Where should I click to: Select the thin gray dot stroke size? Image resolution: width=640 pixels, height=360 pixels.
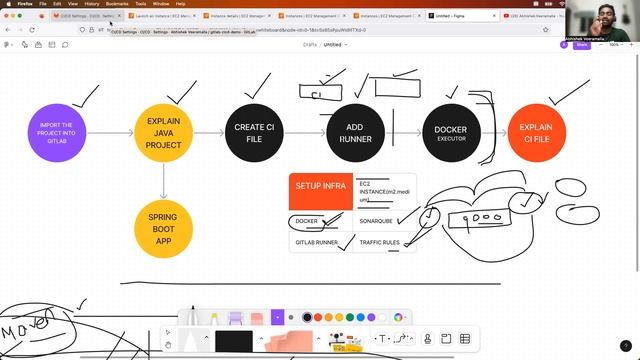(x=291, y=317)
